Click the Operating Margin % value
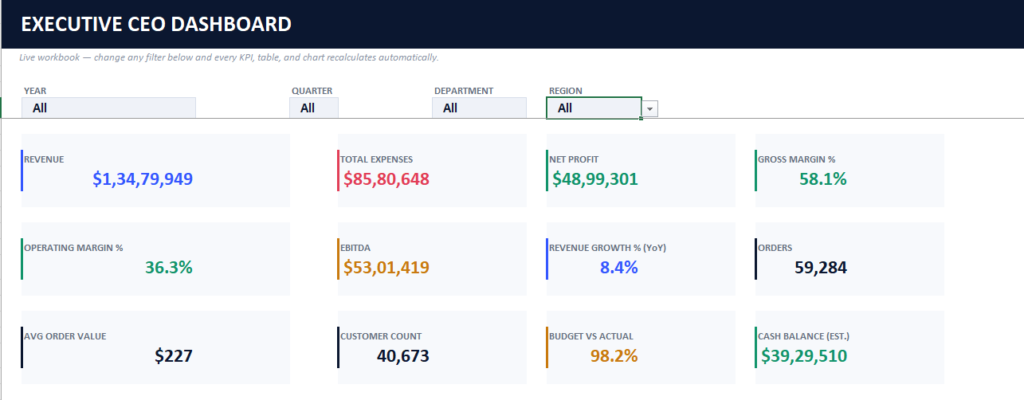 tap(168, 267)
